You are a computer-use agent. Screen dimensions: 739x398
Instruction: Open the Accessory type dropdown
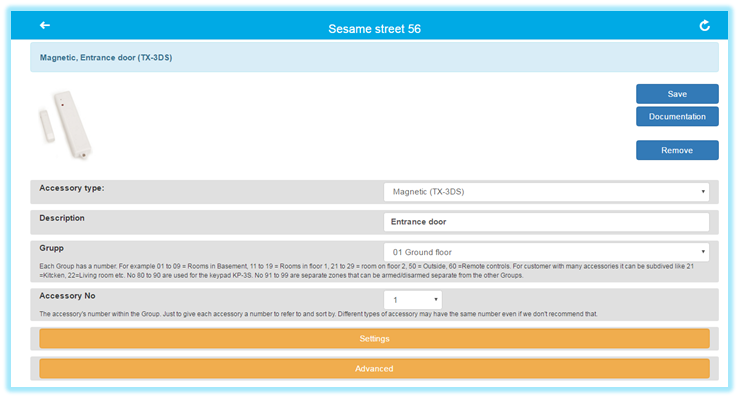tap(546, 192)
